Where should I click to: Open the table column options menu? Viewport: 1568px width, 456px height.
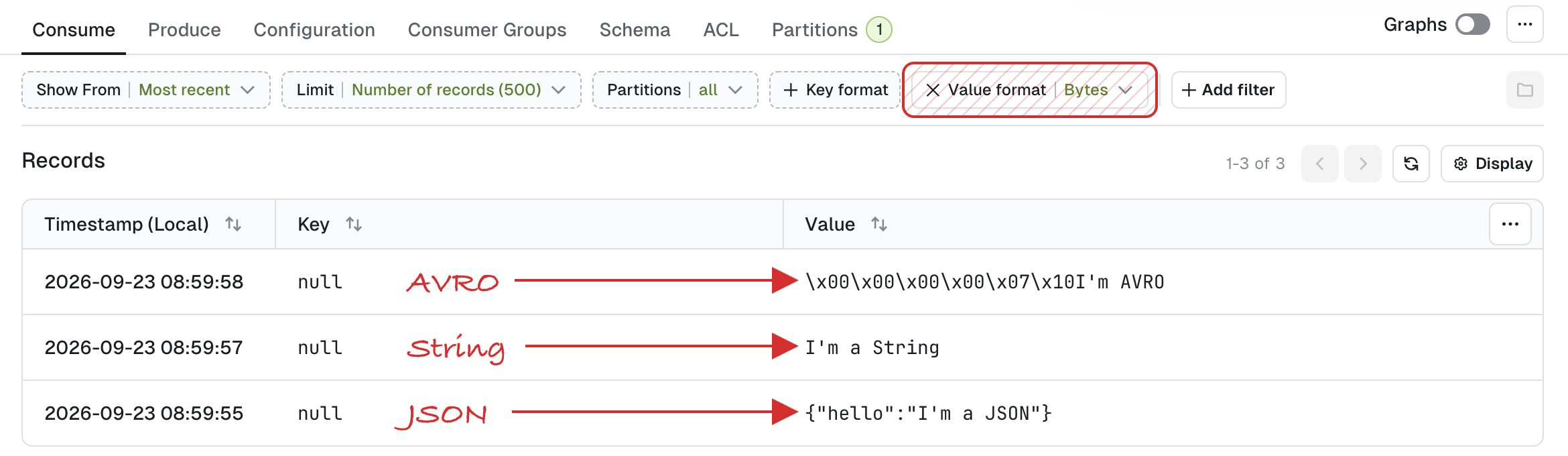point(1510,224)
